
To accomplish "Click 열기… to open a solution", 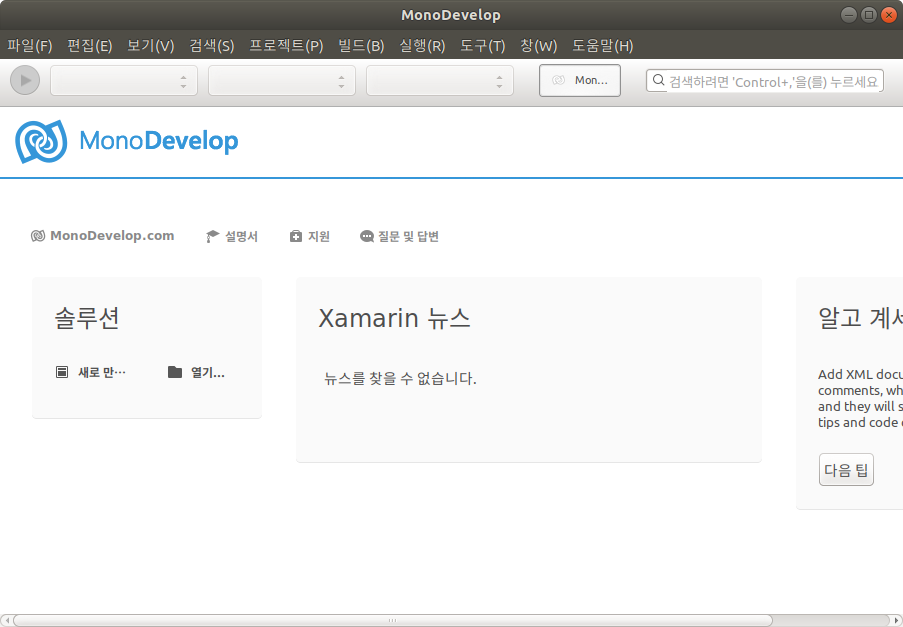I will 208,373.
